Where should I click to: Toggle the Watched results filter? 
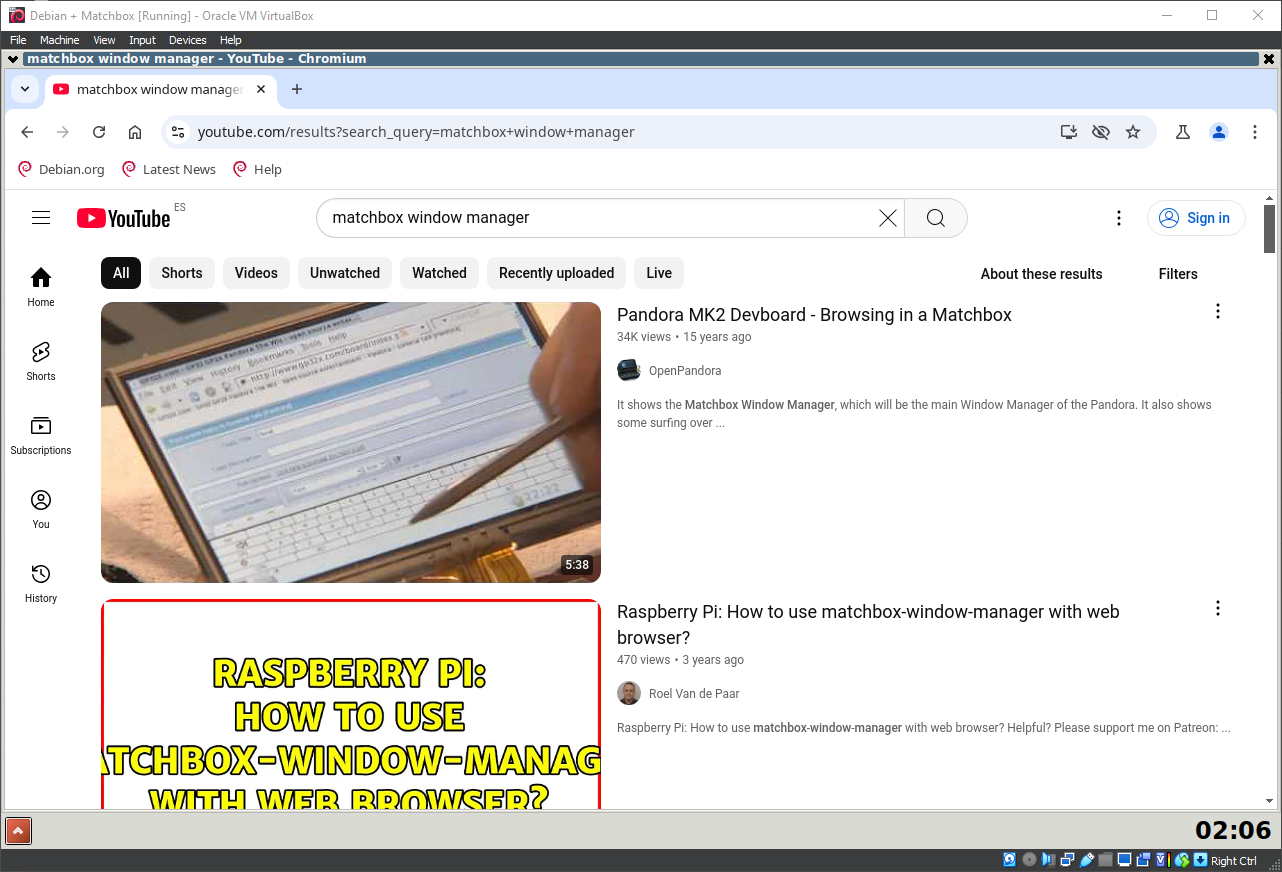pos(439,272)
